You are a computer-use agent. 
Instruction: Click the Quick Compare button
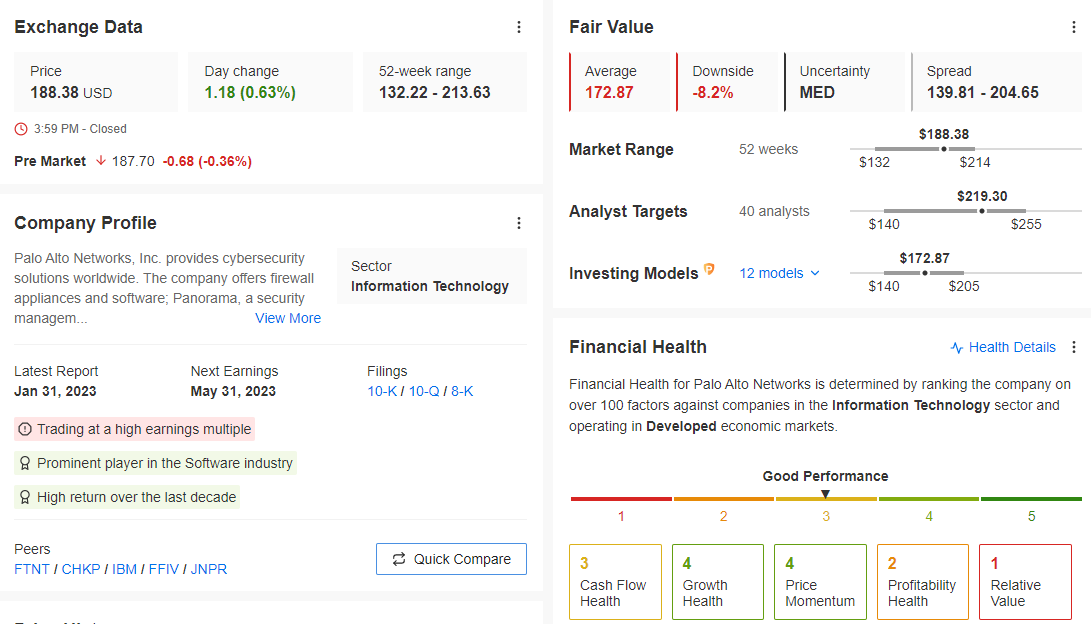tap(451, 559)
